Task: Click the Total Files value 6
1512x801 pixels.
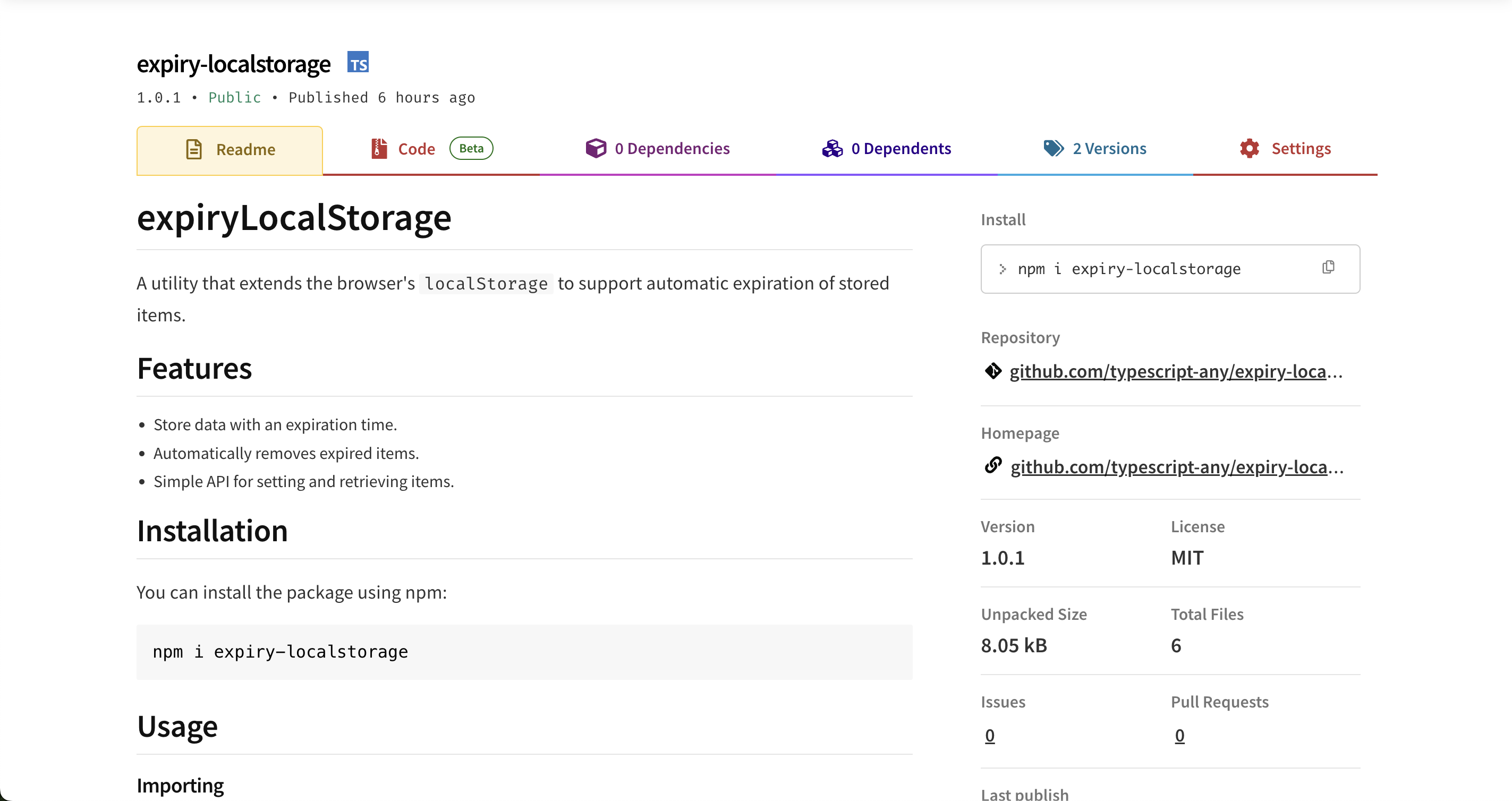Action: coord(1176,645)
